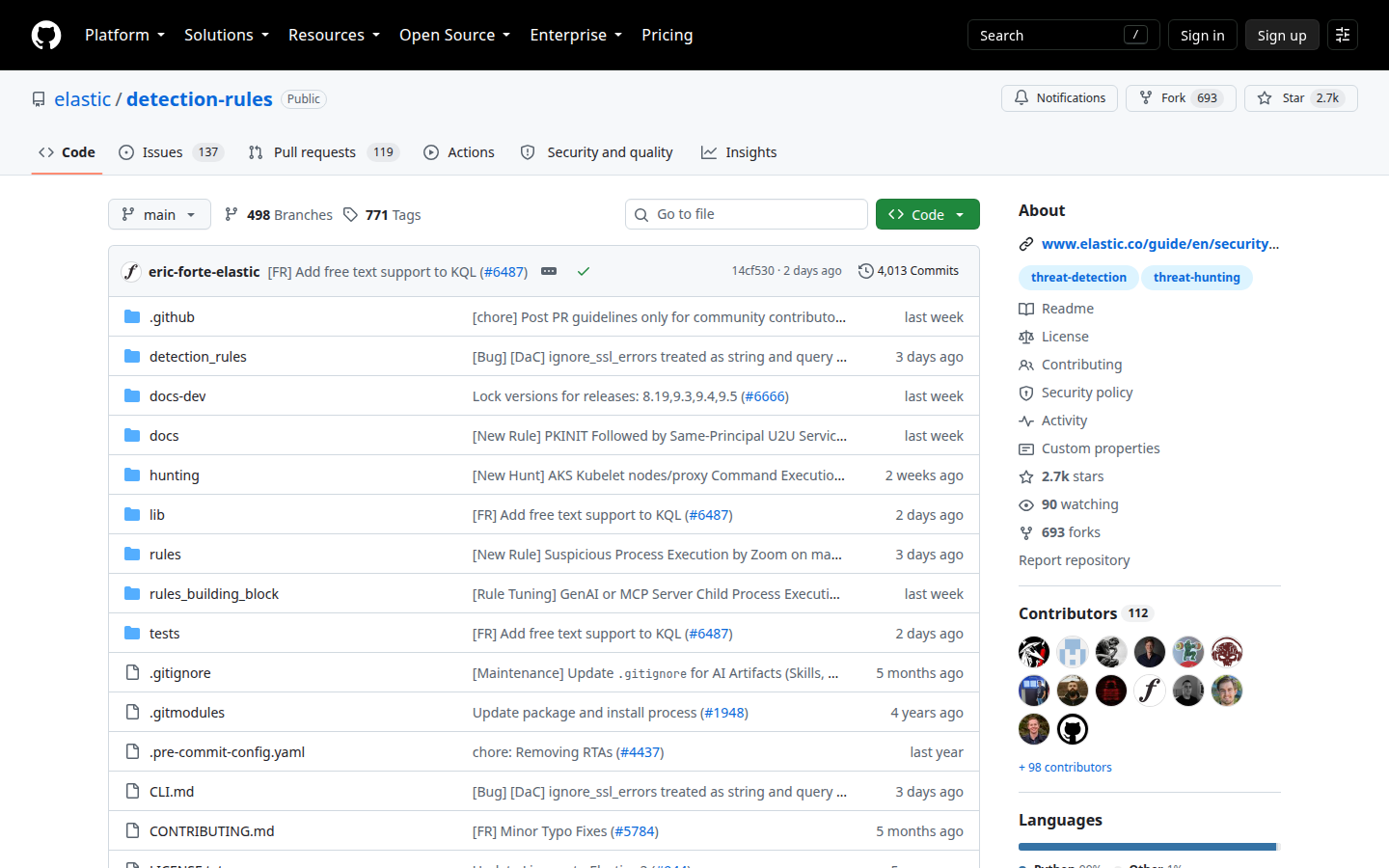The width and height of the screenshot is (1389, 868).
Task: Click the .github folder icon
Action: click(x=132, y=316)
